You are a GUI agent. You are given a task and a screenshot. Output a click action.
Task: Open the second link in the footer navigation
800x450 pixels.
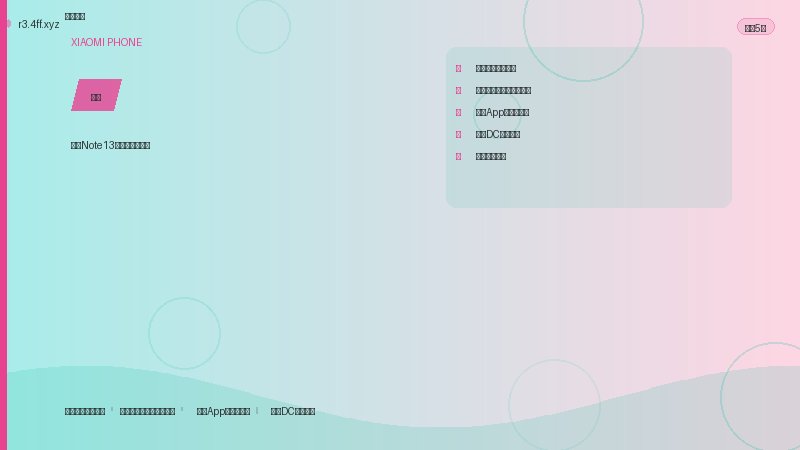147,412
